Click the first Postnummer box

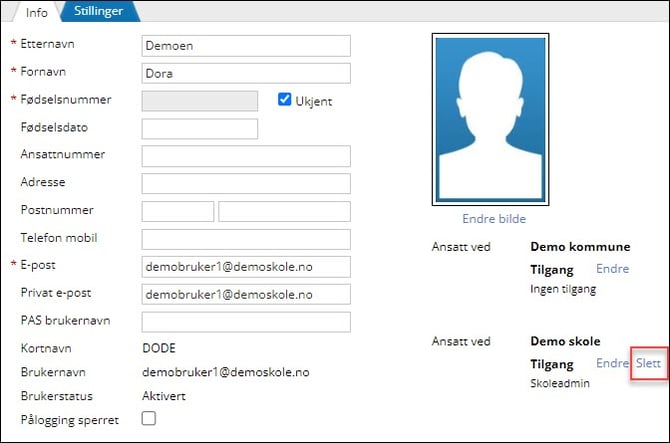pos(178,211)
